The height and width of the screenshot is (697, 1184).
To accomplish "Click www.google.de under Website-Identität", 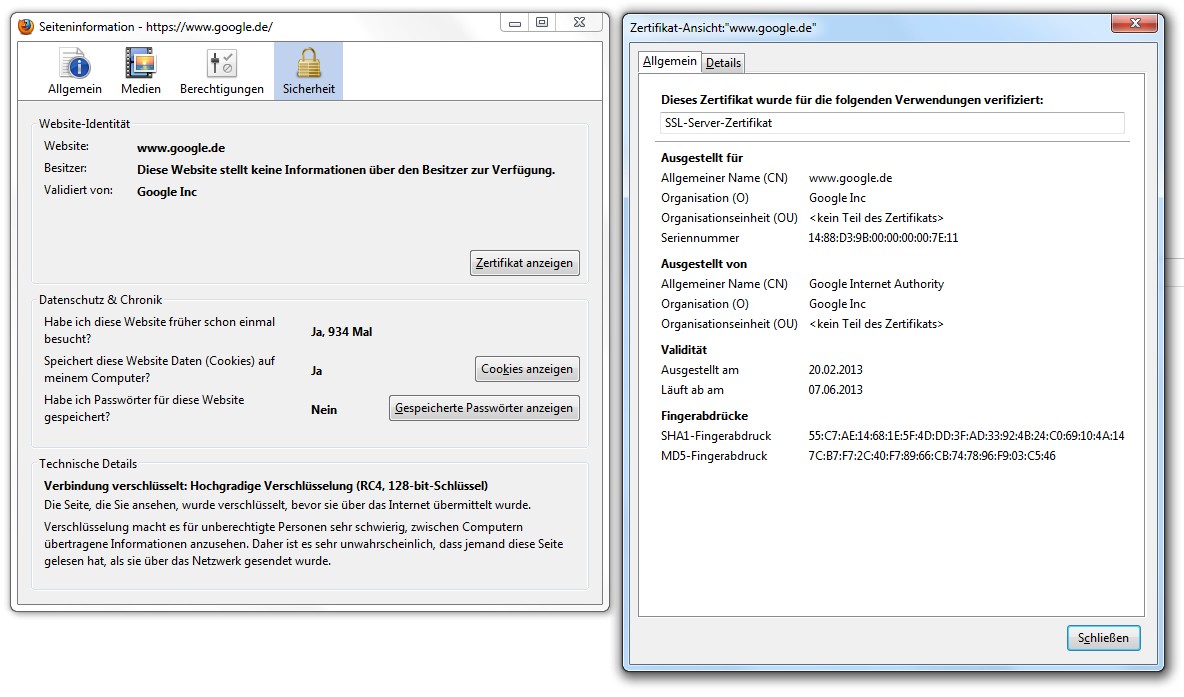I will (181, 148).
